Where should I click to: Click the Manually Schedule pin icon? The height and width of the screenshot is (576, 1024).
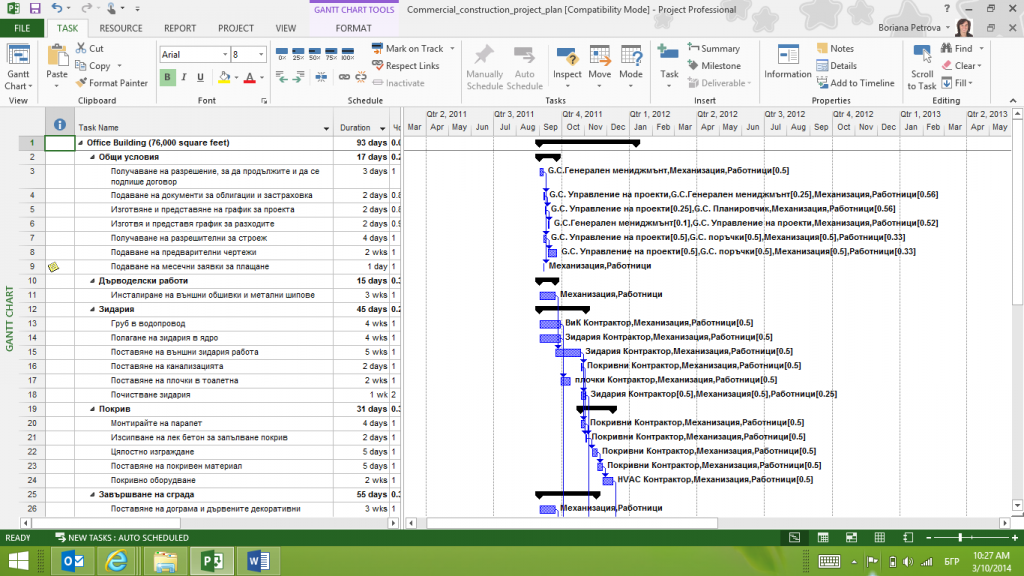tap(484, 56)
